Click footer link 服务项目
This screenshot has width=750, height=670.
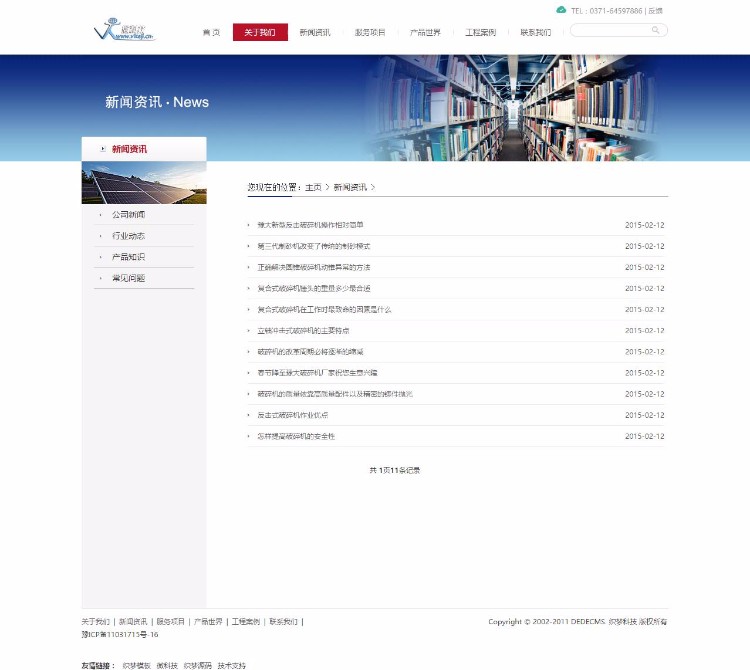click(171, 622)
